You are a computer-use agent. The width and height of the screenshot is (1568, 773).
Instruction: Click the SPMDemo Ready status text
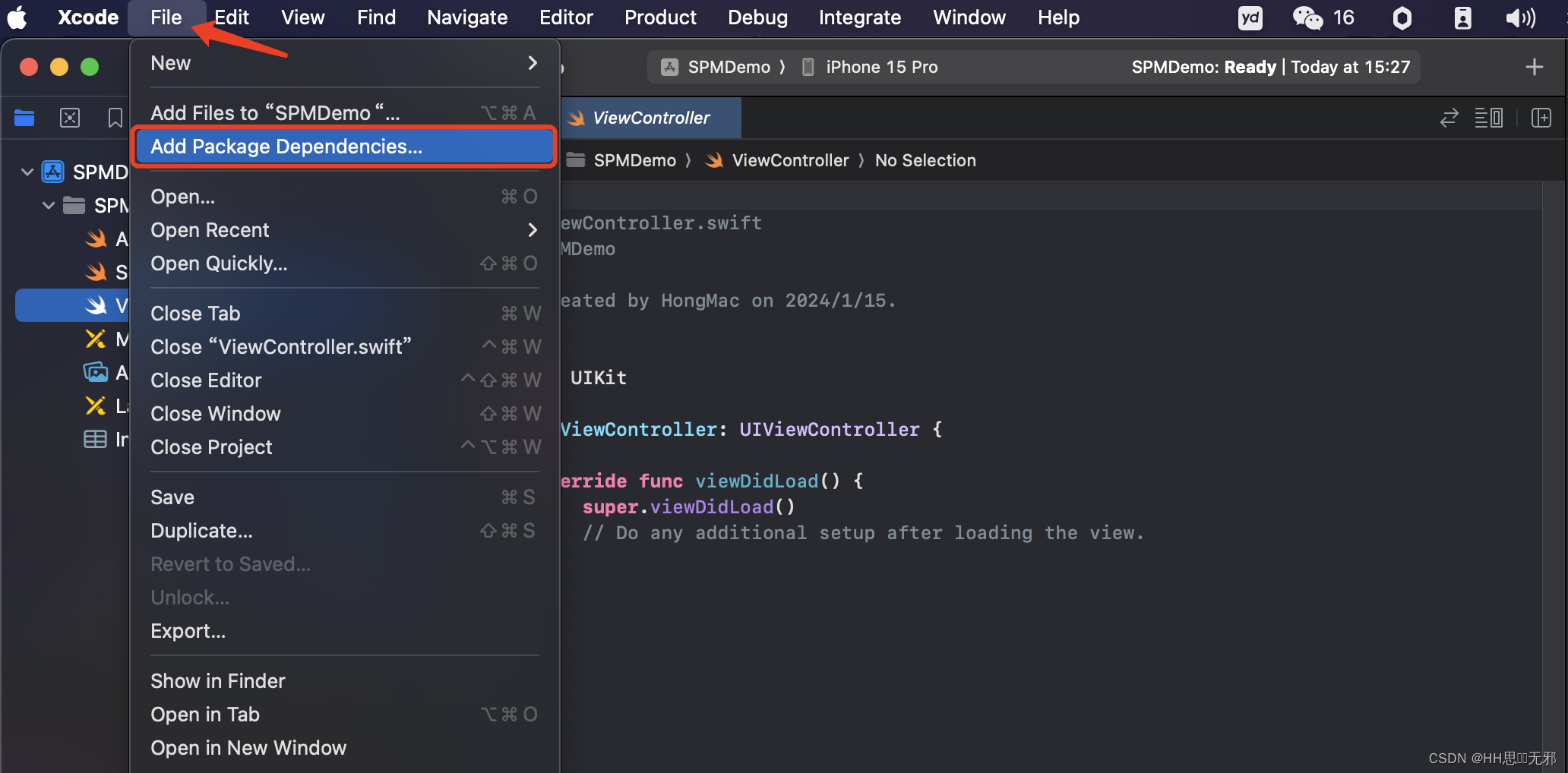1270,67
